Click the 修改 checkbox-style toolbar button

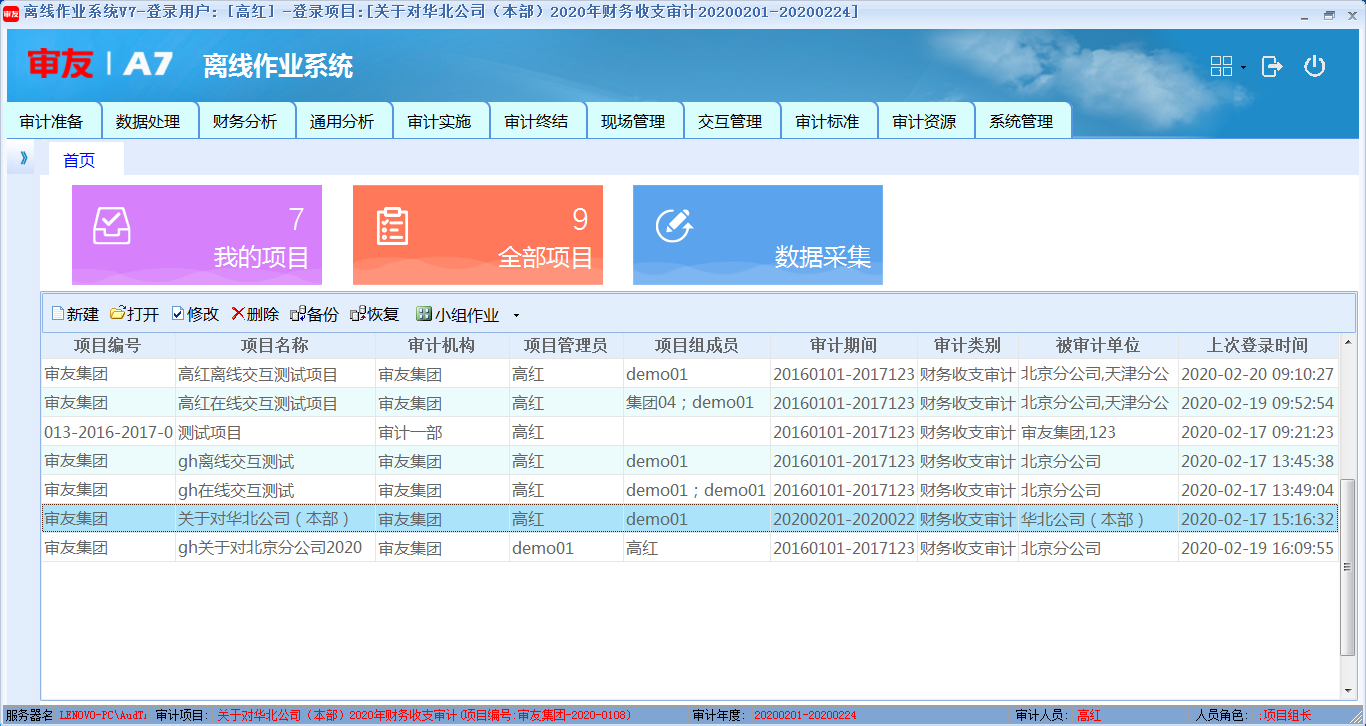[195, 314]
